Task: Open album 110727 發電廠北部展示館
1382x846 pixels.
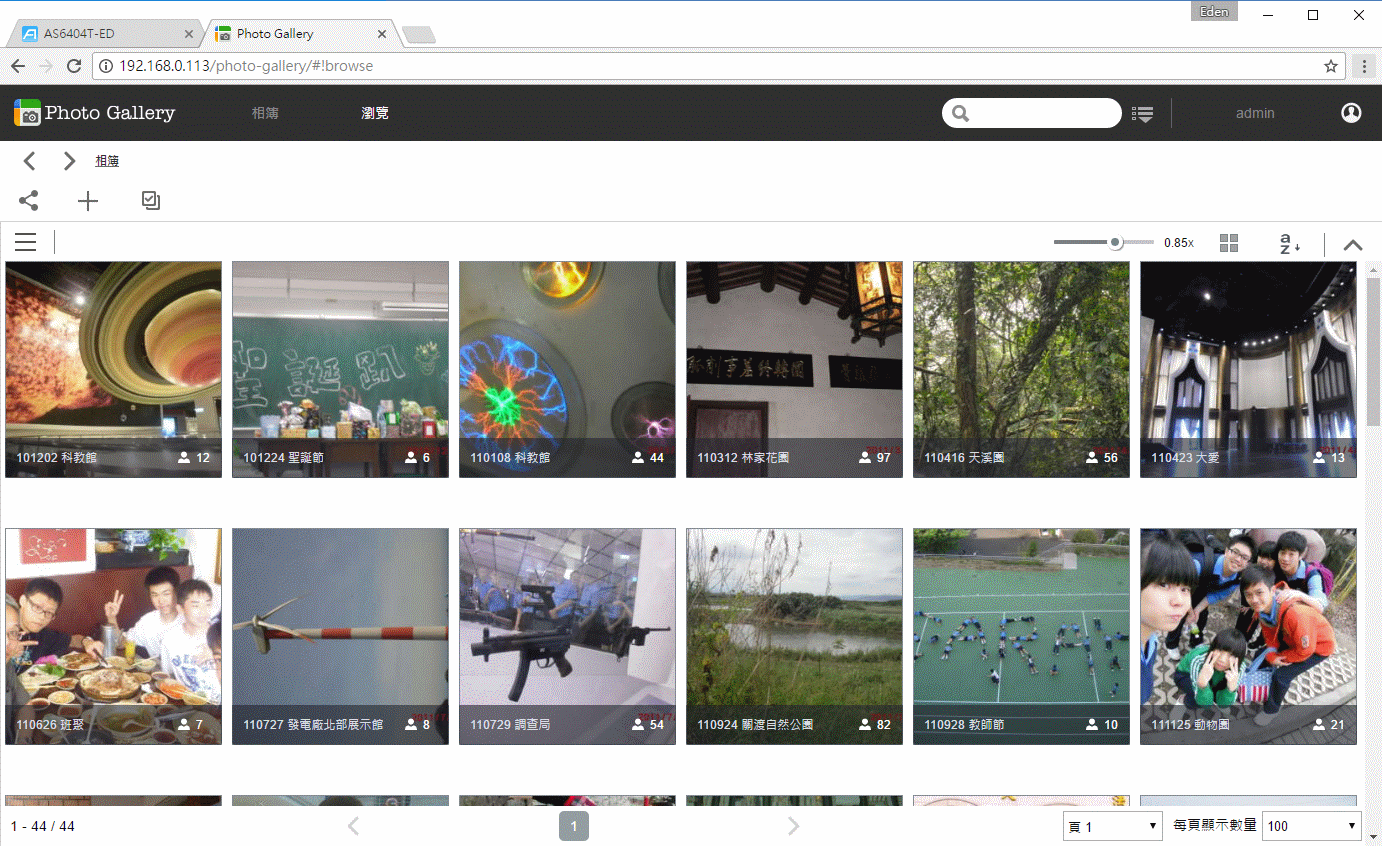Action: [340, 636]
